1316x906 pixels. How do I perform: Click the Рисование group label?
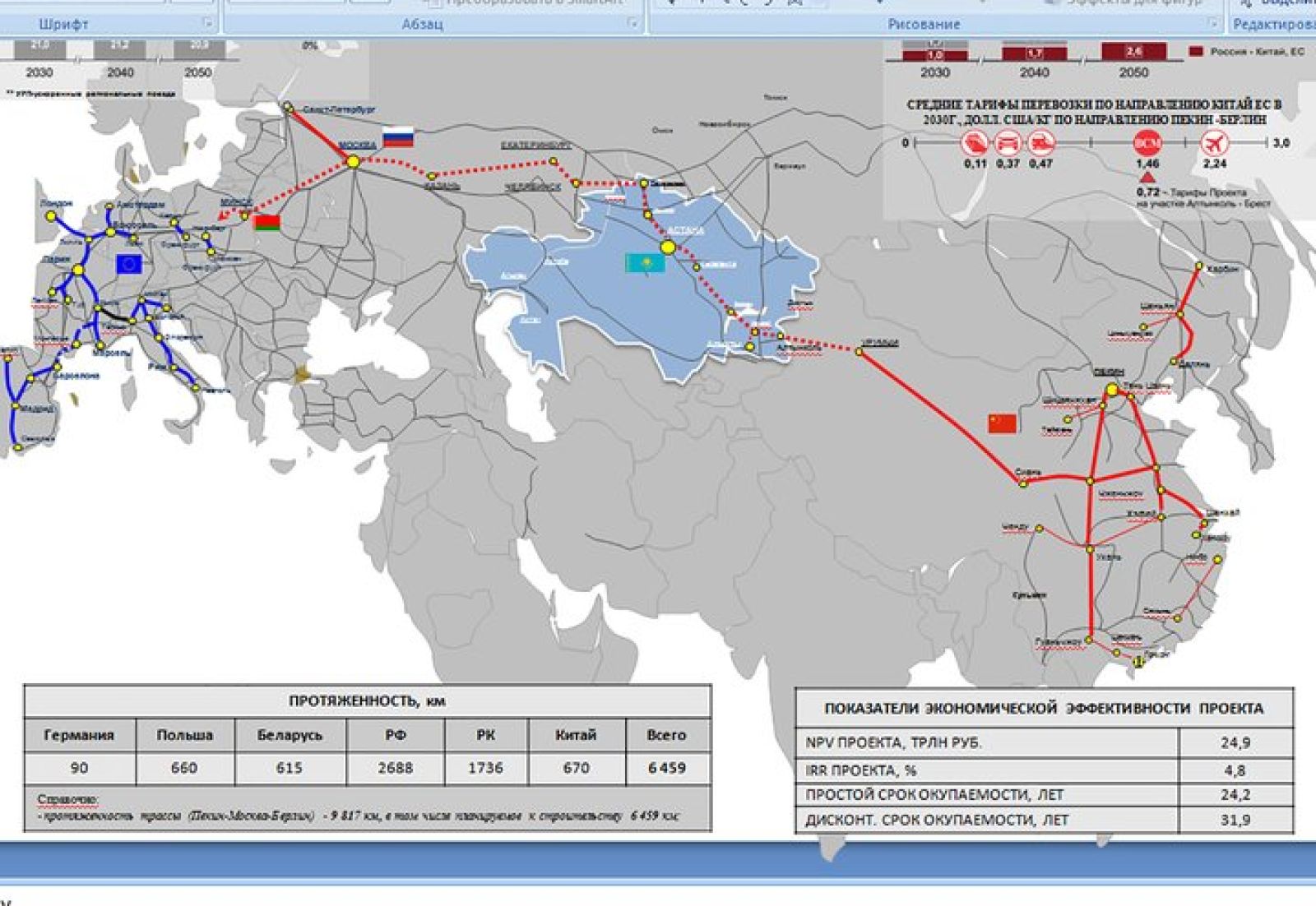click(924, 25)
